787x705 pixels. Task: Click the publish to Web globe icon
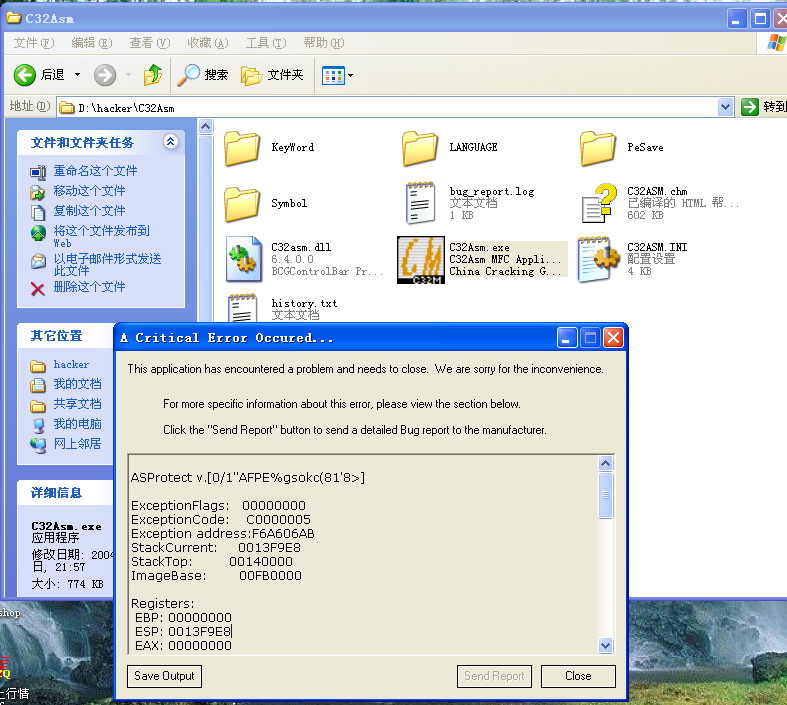pyautogui.click(x=38, y=232)
